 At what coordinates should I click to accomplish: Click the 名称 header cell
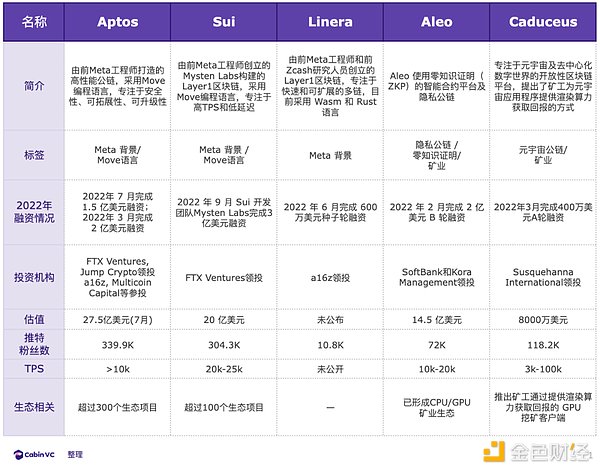point(34,22)
